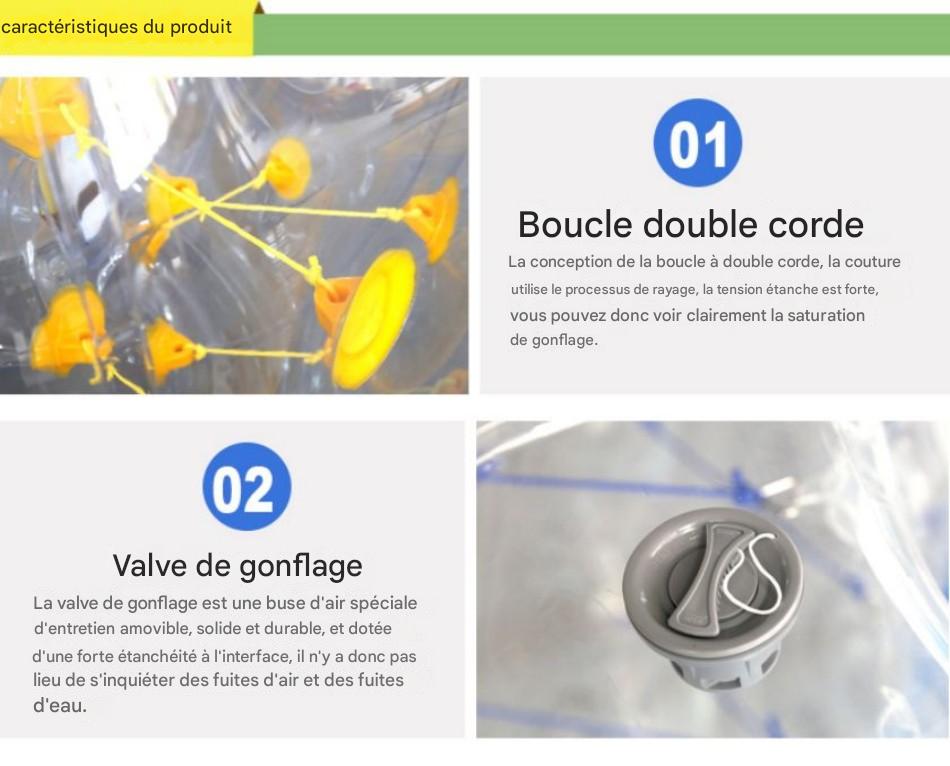Click the text line "d'eau."
Viewport: 950px width, 766px height.
(60, 705)
